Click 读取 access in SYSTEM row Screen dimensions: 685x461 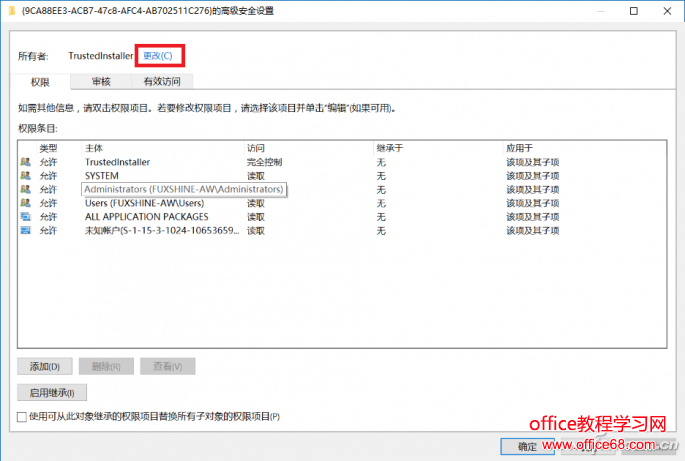point(256,176)
